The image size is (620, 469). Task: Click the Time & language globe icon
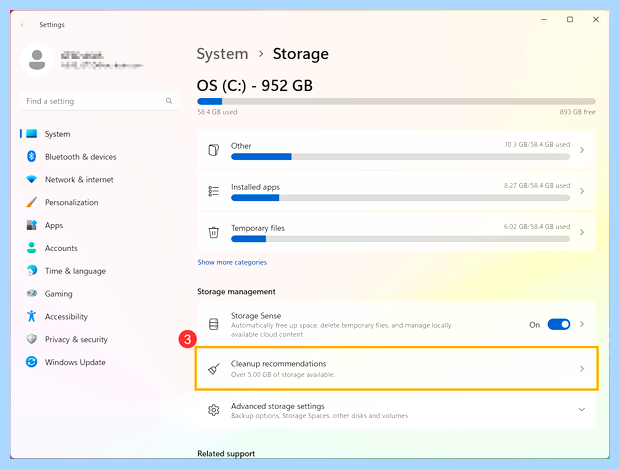(32, 270)
